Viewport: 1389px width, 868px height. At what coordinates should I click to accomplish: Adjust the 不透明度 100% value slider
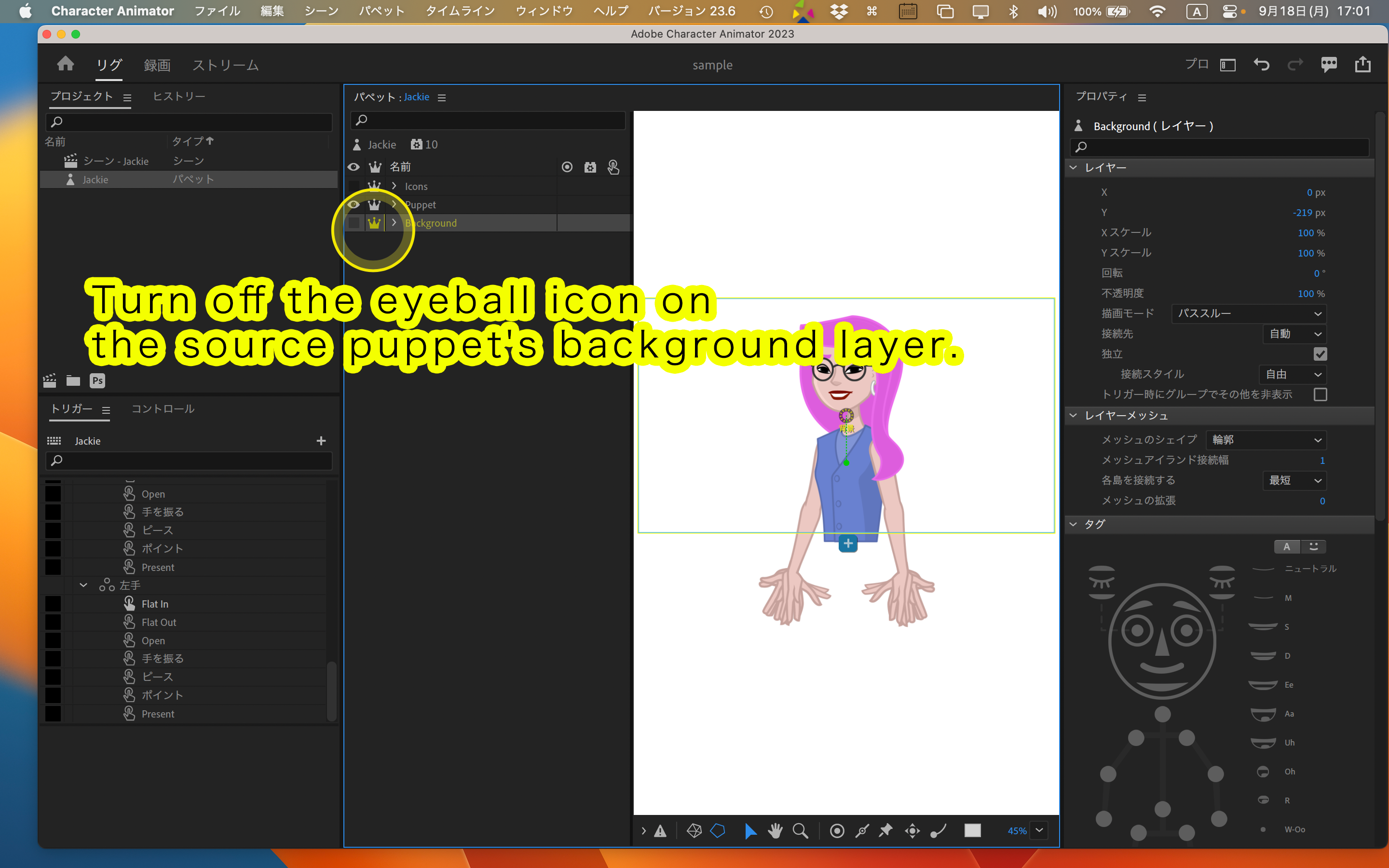(x=1310, y=293)
